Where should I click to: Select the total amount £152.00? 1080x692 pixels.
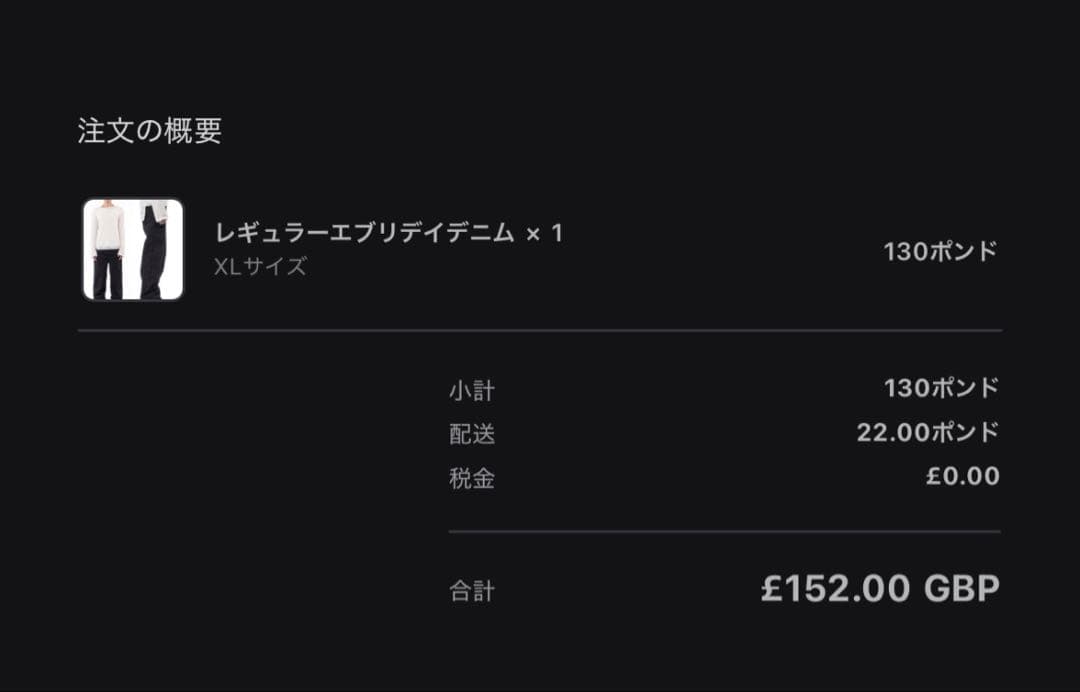(x=835, y=588)
